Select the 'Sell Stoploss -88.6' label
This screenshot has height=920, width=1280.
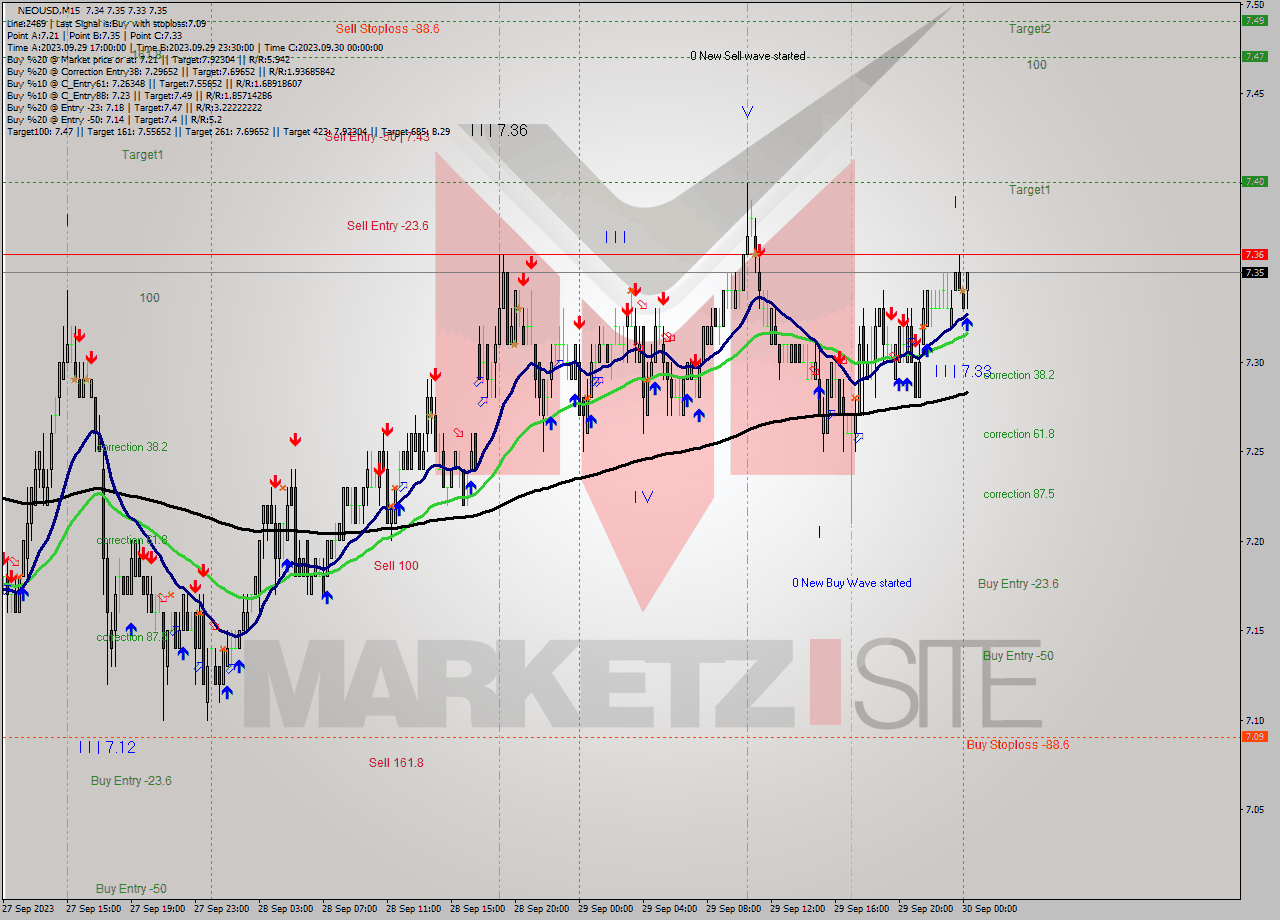(387, 29)
